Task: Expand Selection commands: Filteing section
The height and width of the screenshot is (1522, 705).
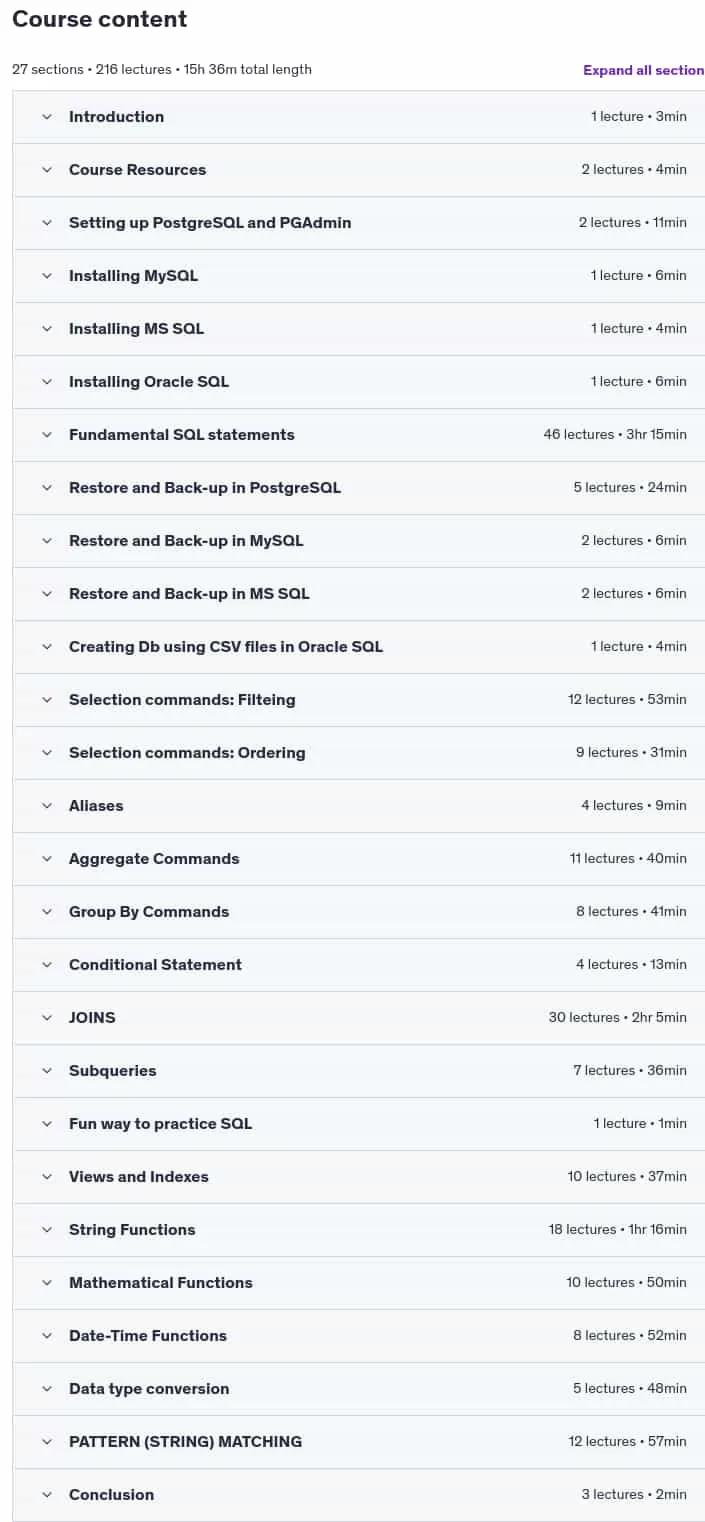Action: coord(359,700)
